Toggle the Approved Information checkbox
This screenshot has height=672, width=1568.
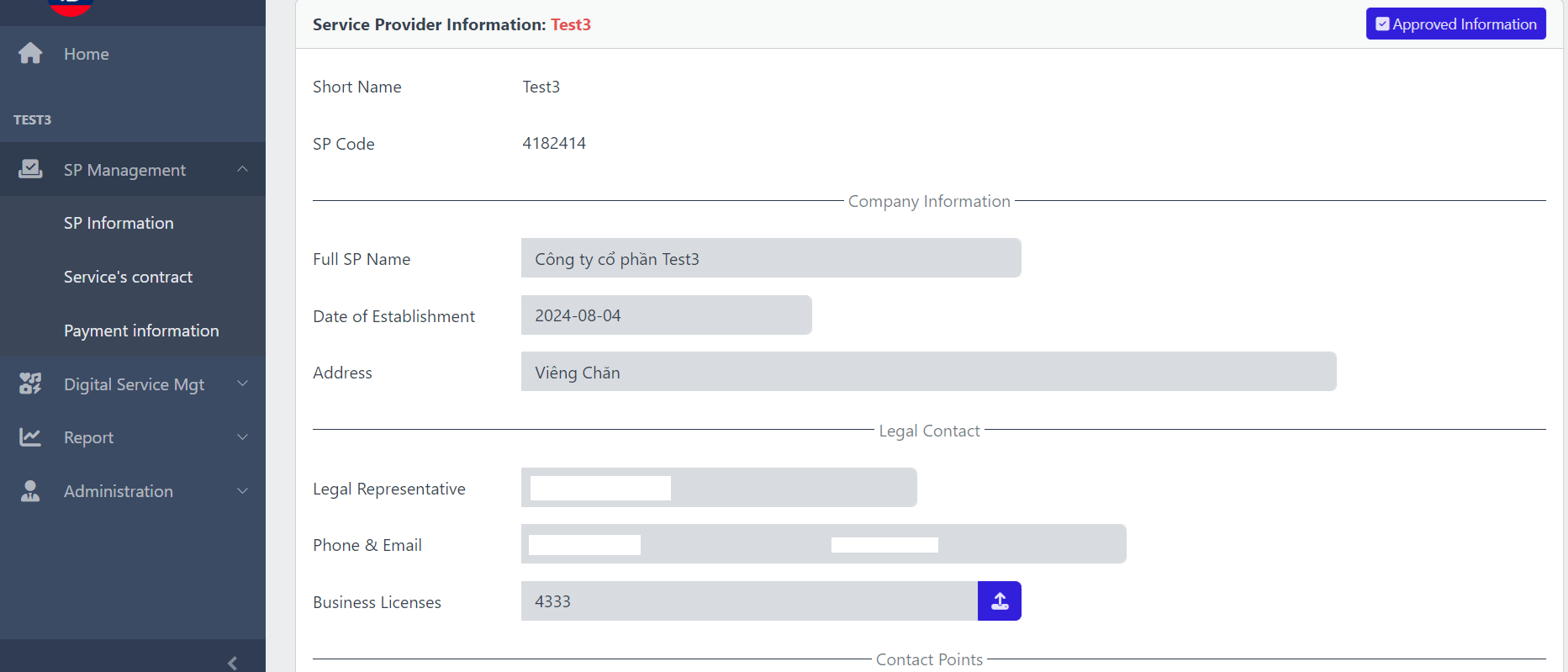pos(1382,24)
